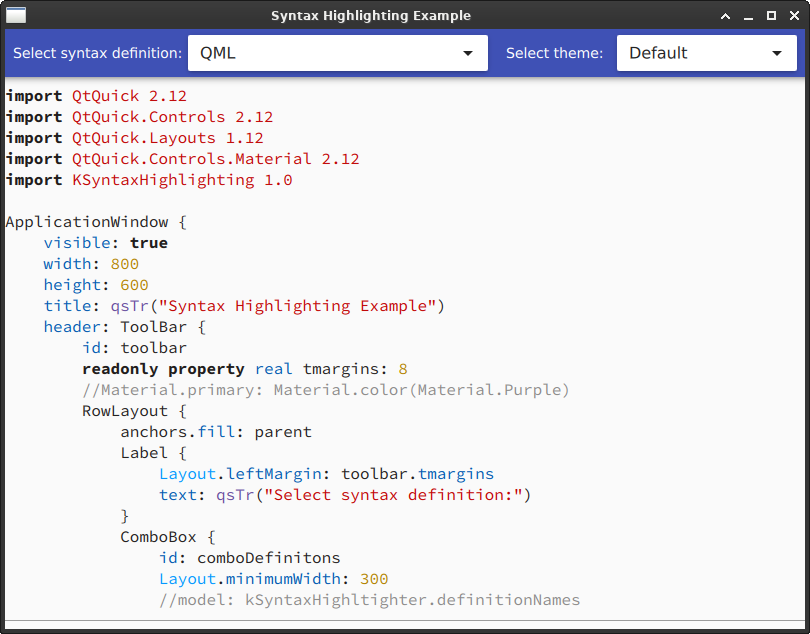Click the ComboBox declaration line

click(150, 536)
